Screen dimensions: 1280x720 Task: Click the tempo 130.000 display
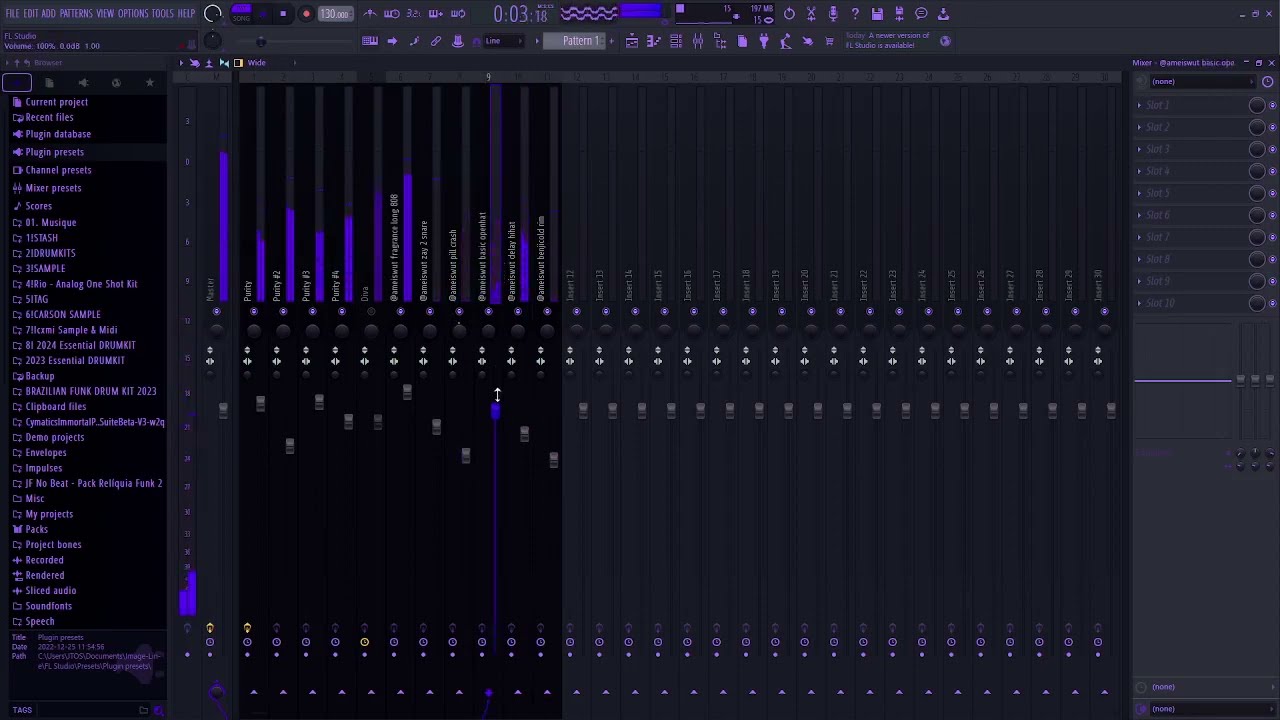pos(334,14)
